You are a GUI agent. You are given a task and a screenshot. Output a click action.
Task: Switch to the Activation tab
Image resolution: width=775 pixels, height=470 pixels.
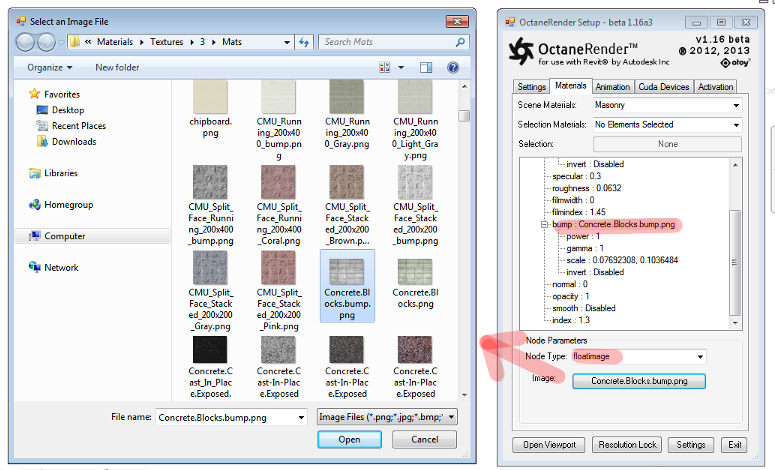click(715, 87)
